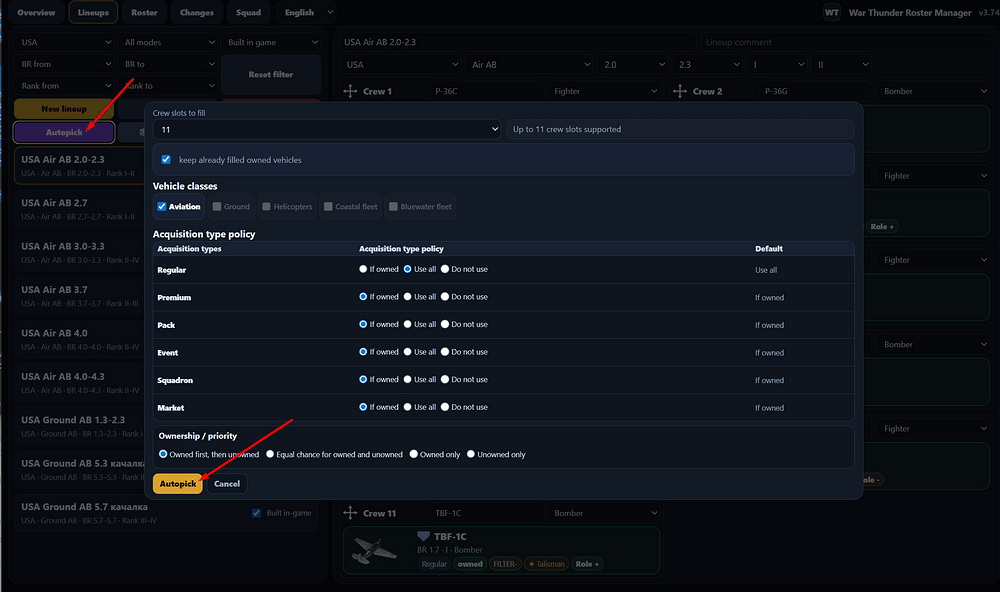
Task: Select the USA Air AB 2.7 lineup
Action: [80, 210]
